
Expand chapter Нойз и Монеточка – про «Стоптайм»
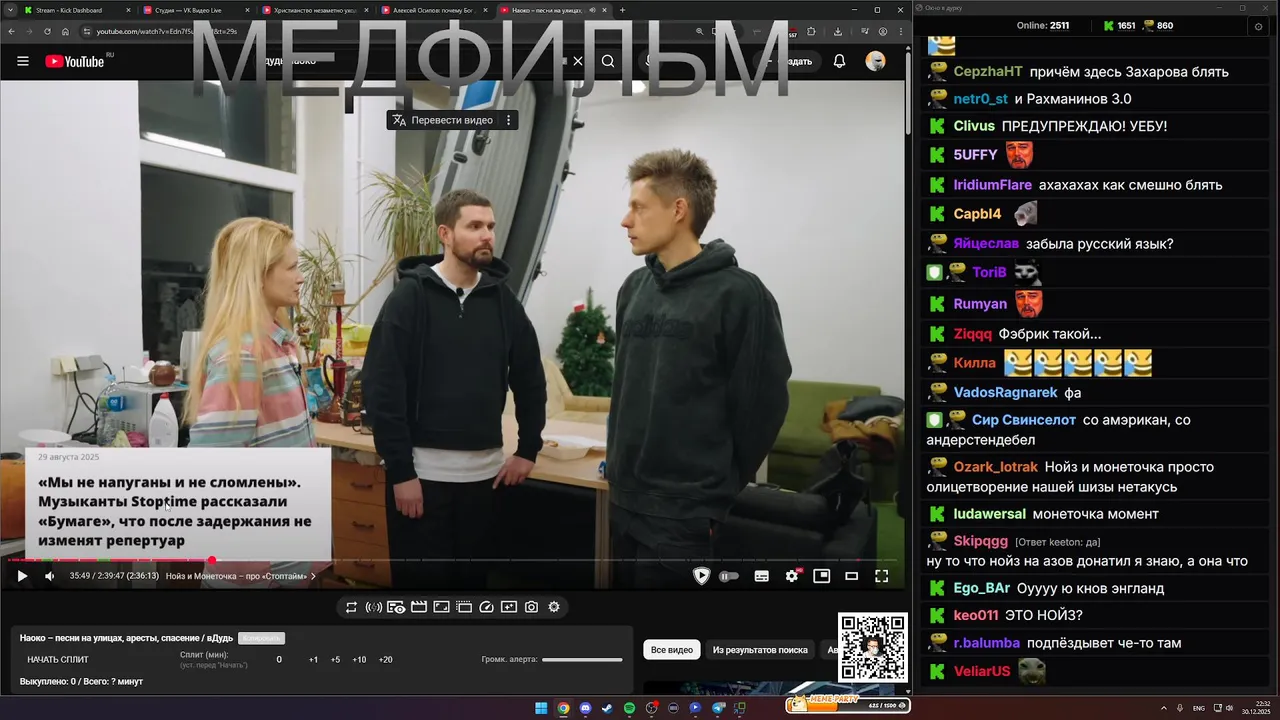(241, 576)
